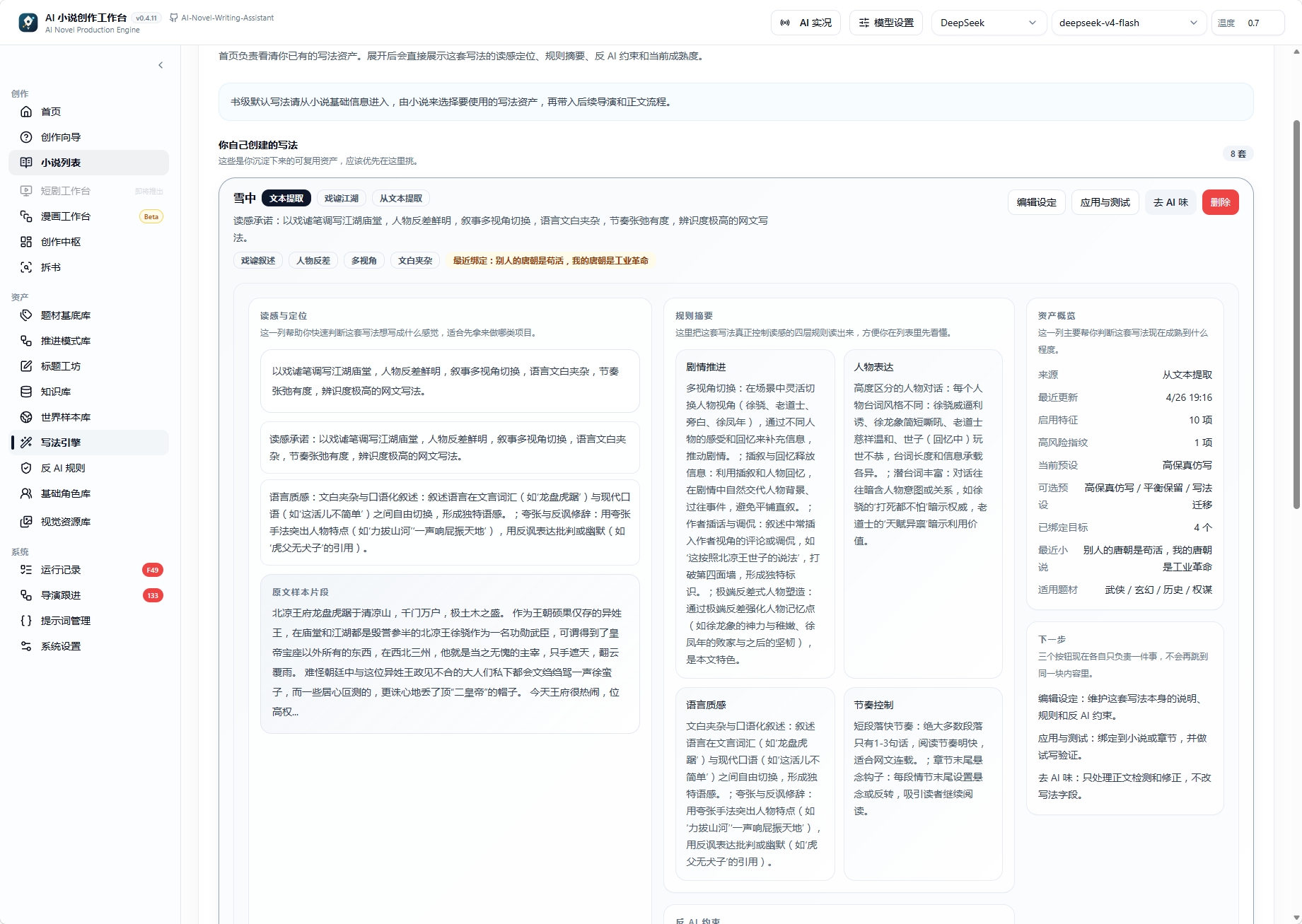The width and height of the screenshot is (1302, 924).
Task: Click the 你自己创建的写法 section heading
Action: [258, 145]
